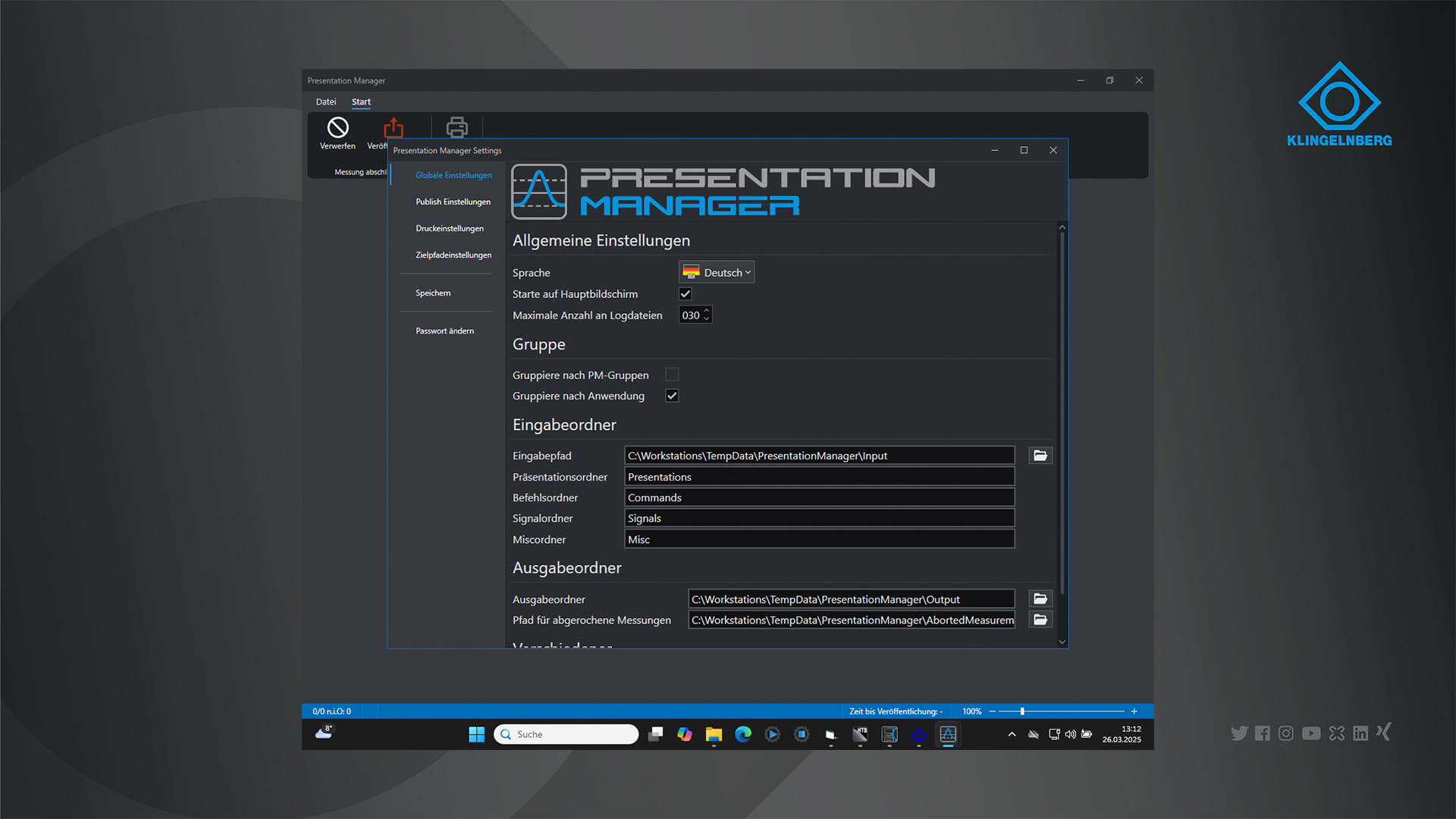Screen dimensions: 1456x819
Task: Go to Druckeinstellungen page
Action: 450,228
